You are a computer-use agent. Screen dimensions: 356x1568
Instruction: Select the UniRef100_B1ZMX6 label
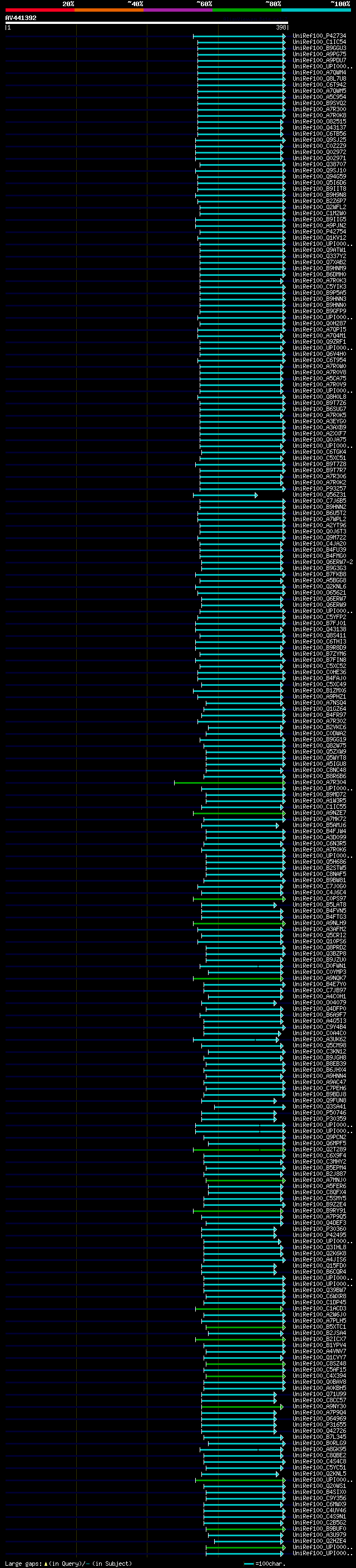click(x=319, y=691)
